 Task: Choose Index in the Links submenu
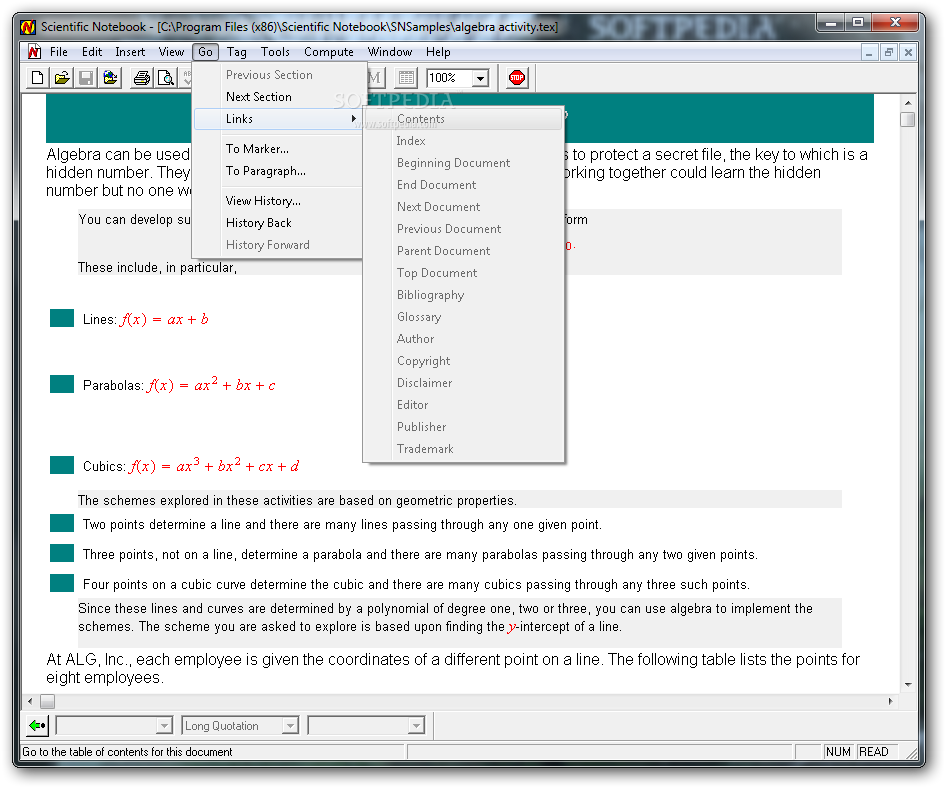(463, 141)
